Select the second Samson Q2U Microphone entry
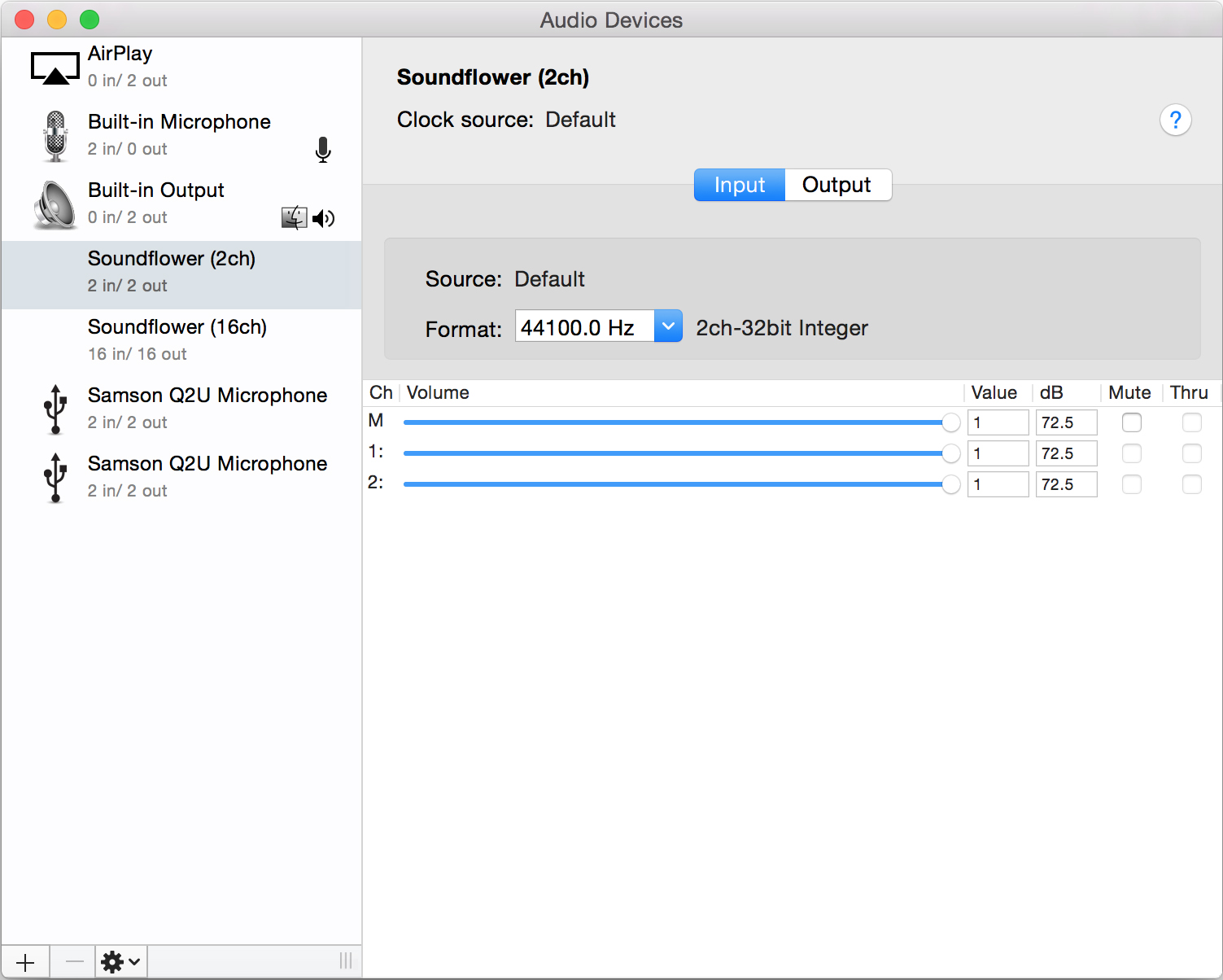 [207, 476]
